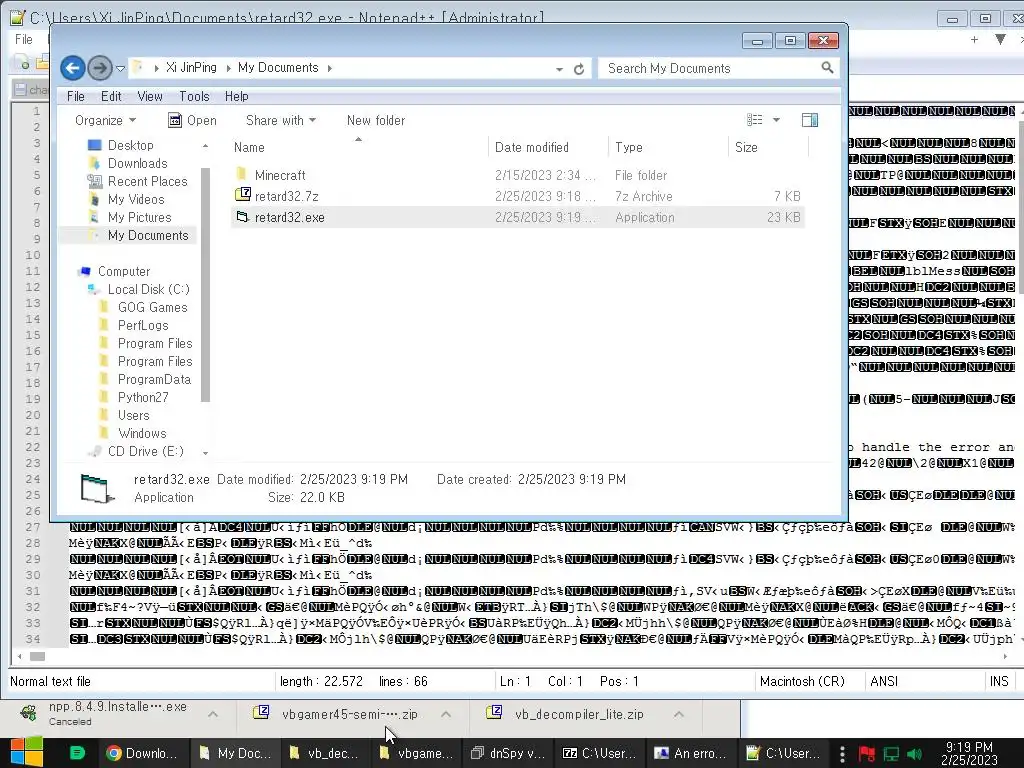Open the view options dropdown arrow
Image resolution: width=1024 pixels, height=768 pixels.
pyautogui.click(x=776, y=120)
